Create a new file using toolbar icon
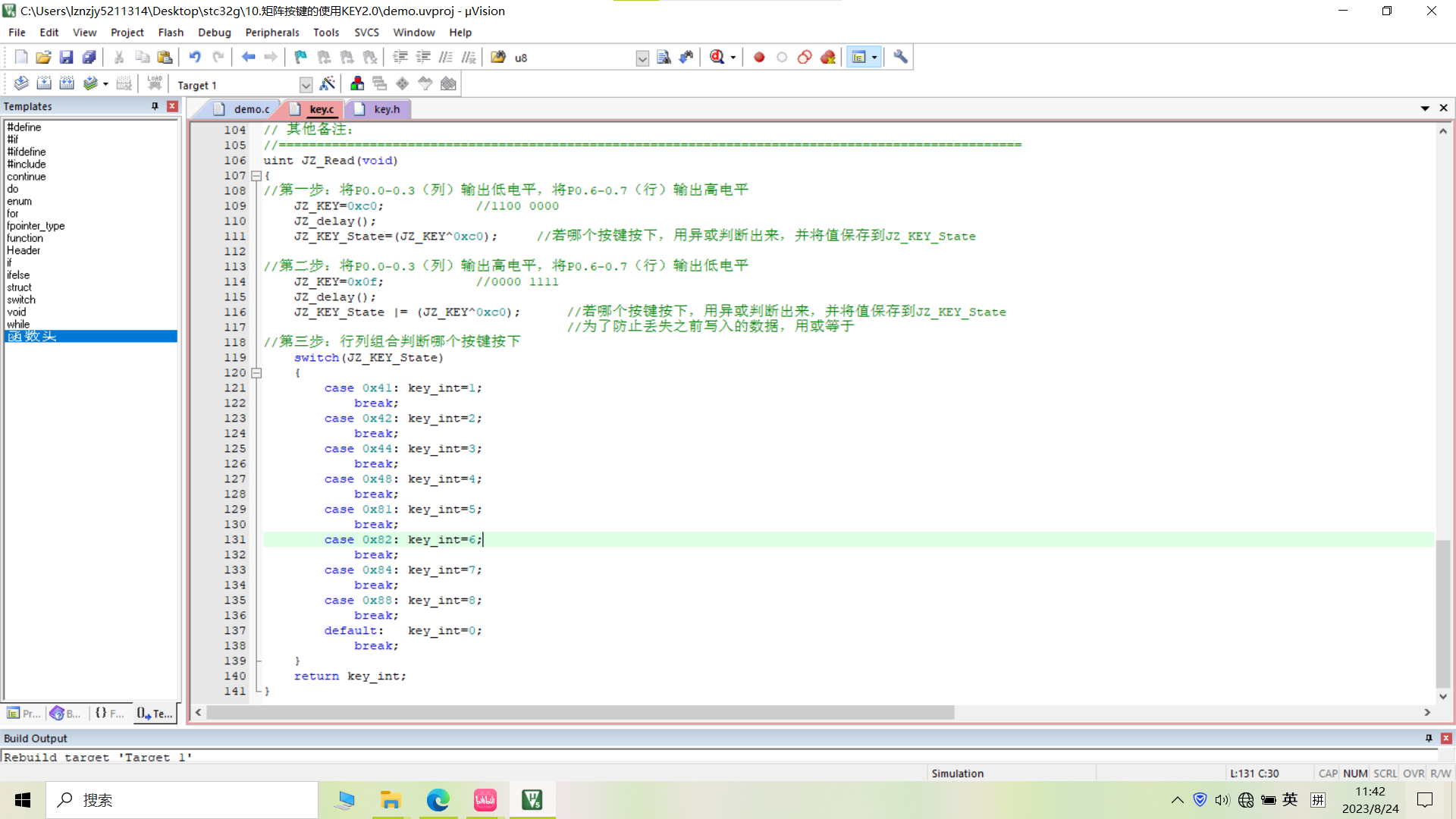Image resolution: width=1456 pixels, height=819 pixels. click(21, 57)
